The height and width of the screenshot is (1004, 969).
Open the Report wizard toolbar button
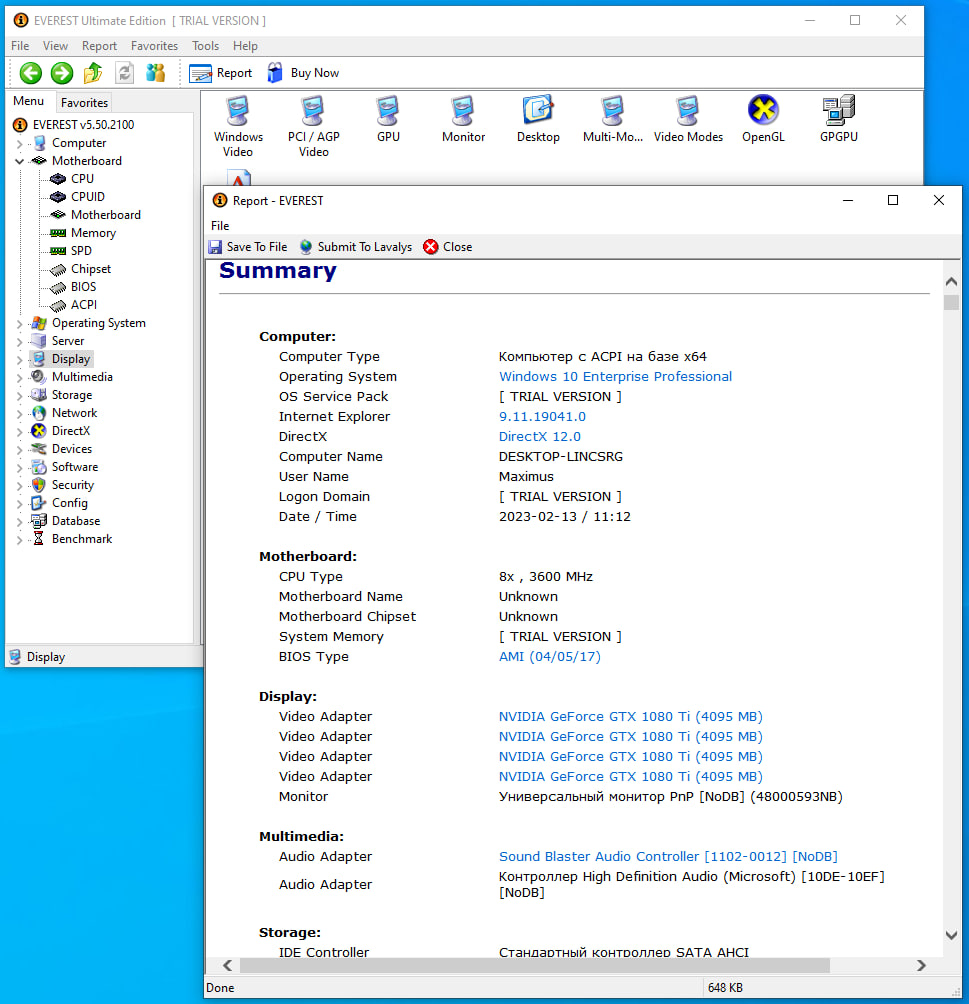(220, 73)
